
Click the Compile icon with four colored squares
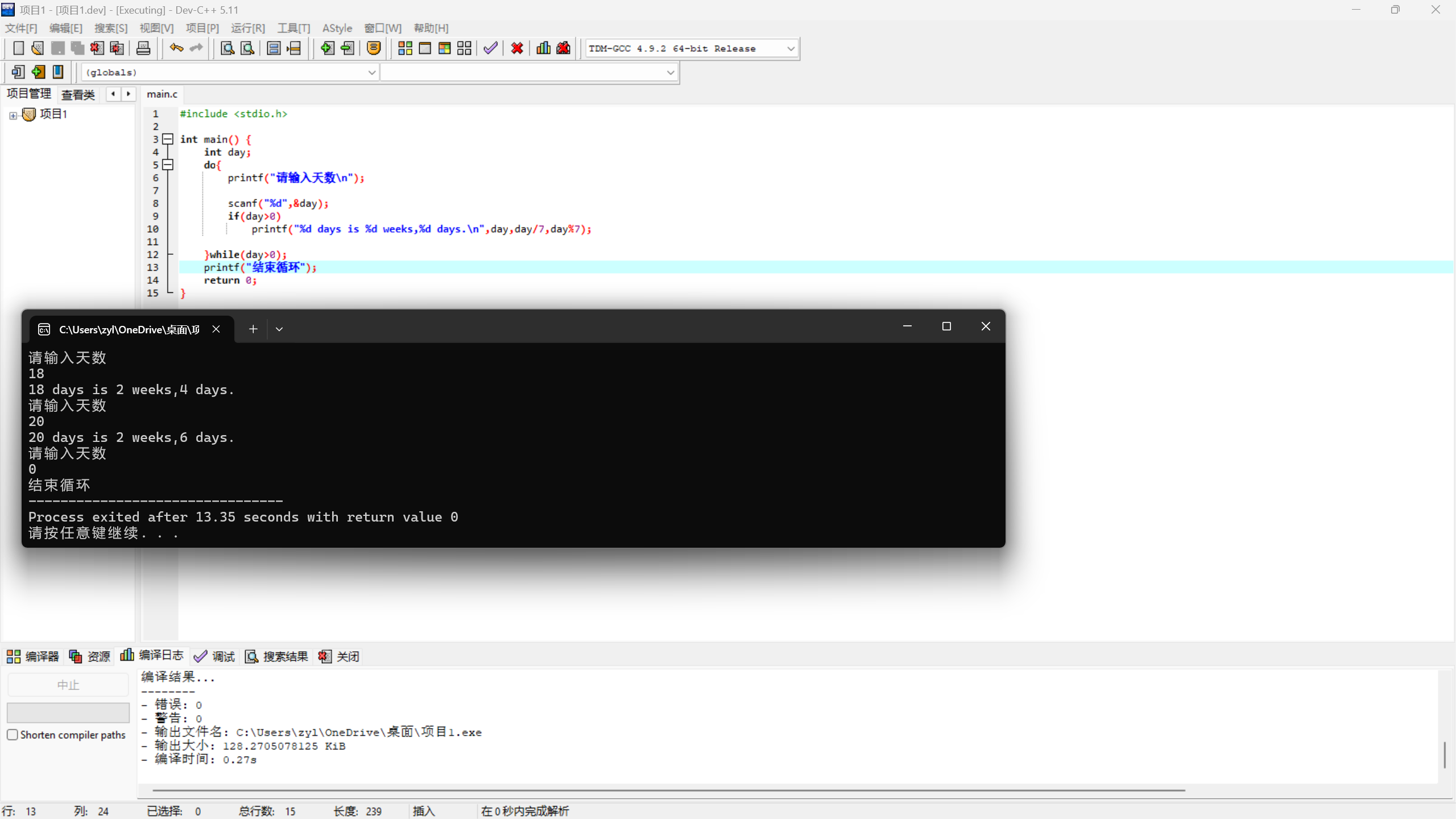[x=405, y=48]
